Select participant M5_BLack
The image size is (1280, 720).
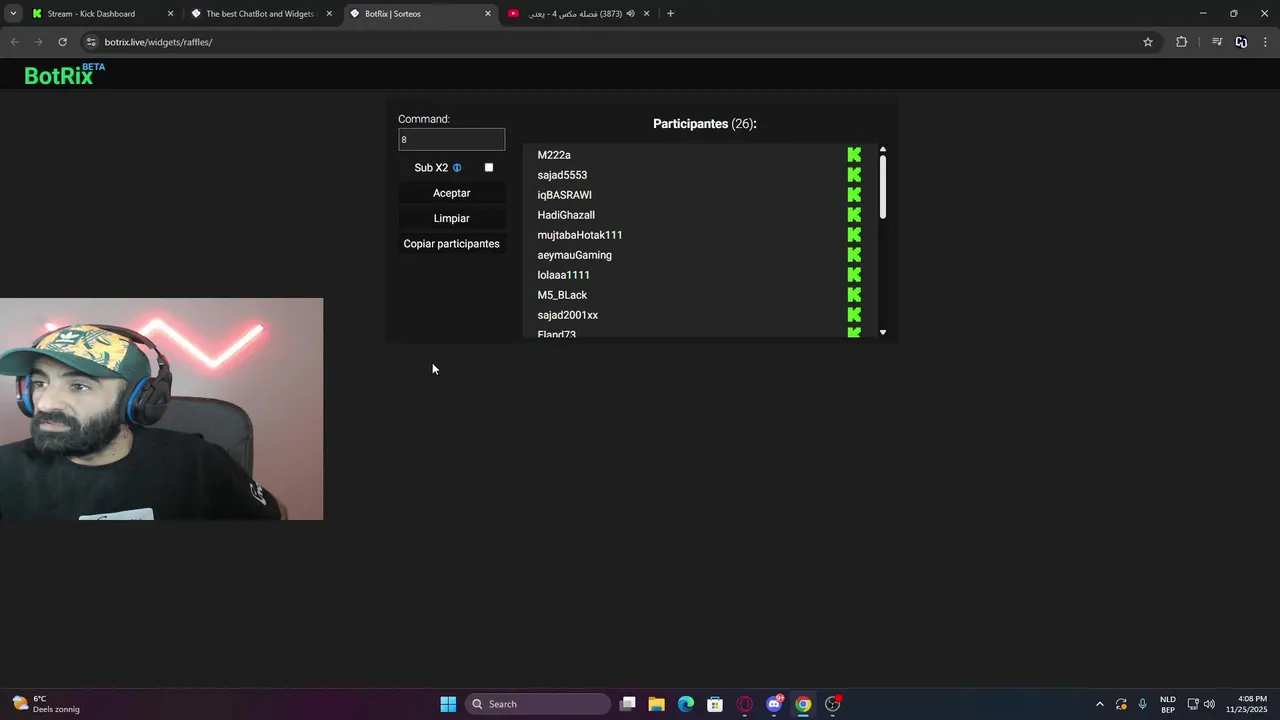562,295
